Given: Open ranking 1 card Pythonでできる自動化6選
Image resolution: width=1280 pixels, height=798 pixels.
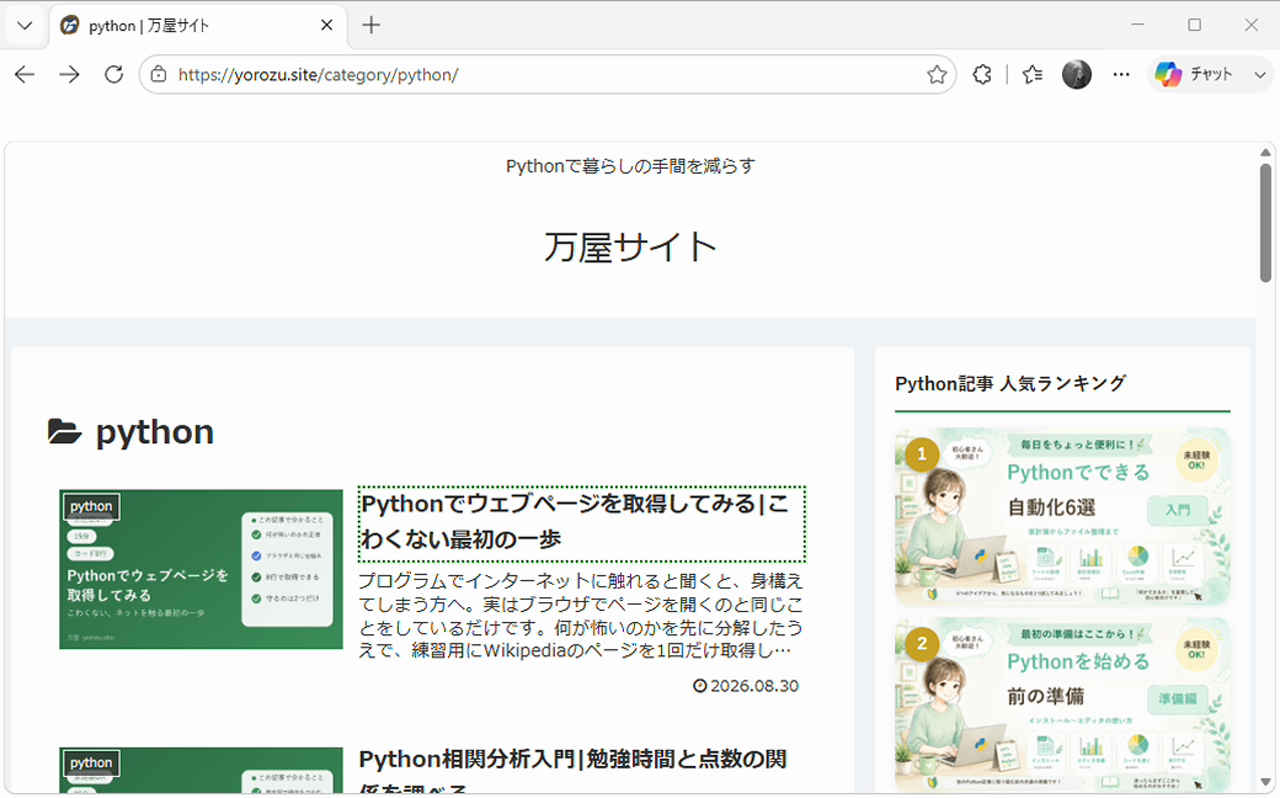Looking at the screenshot, I should point(1062,517).
